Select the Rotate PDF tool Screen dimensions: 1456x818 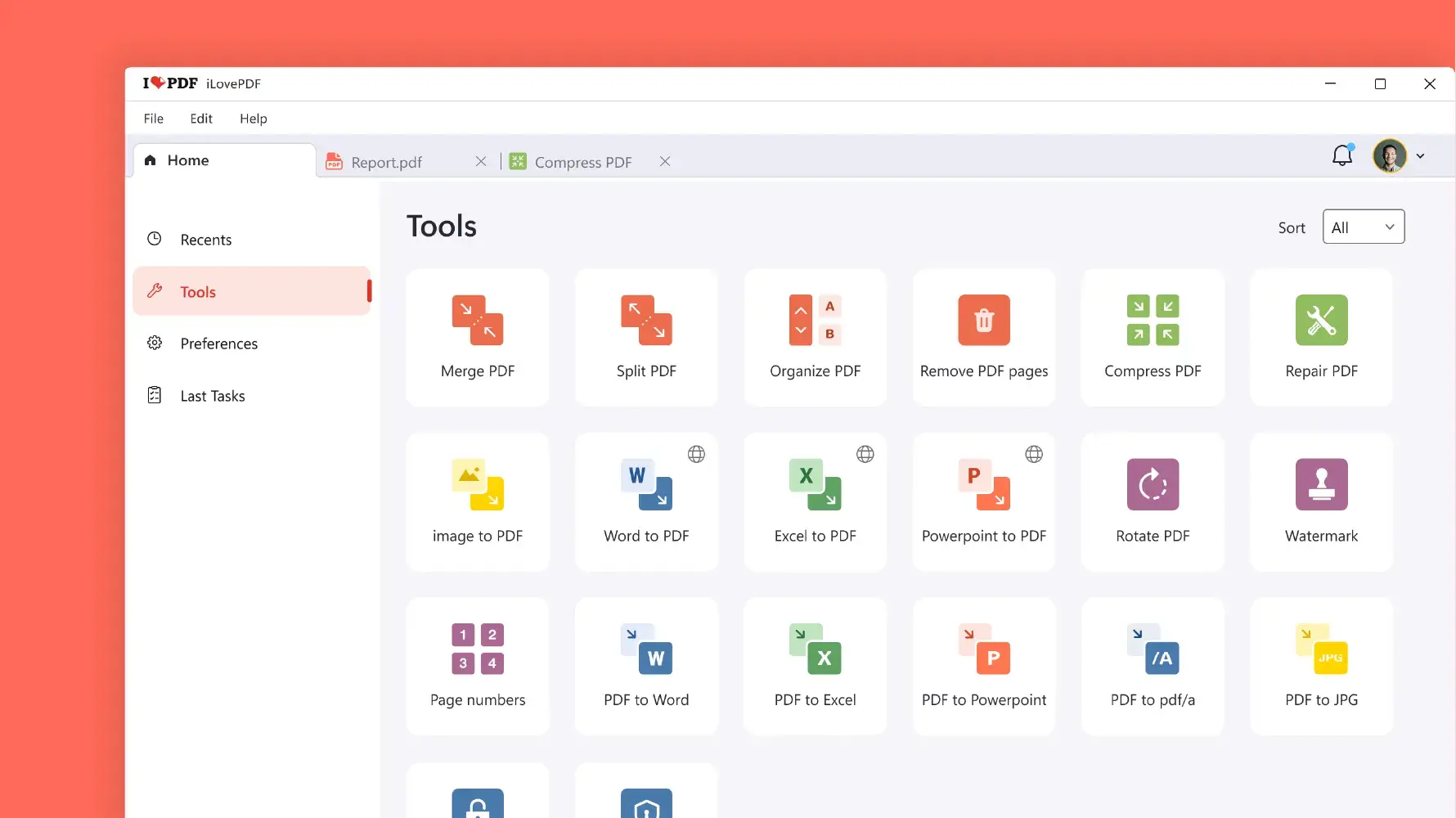[1153, 501]
